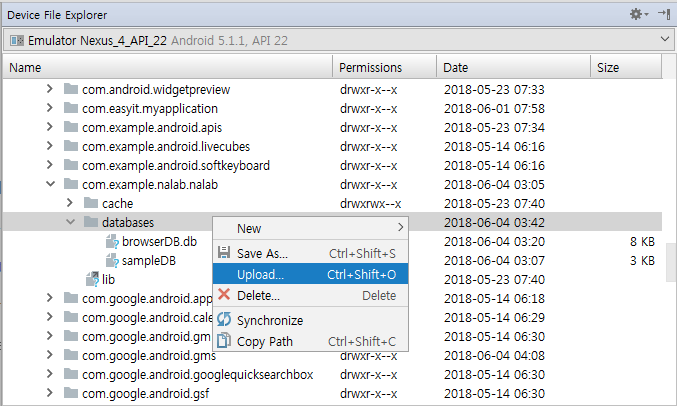677x406 pixels.
Task: Click the com.example.android.softkeyboard folder icon
Action: click(x=71, y=165)
